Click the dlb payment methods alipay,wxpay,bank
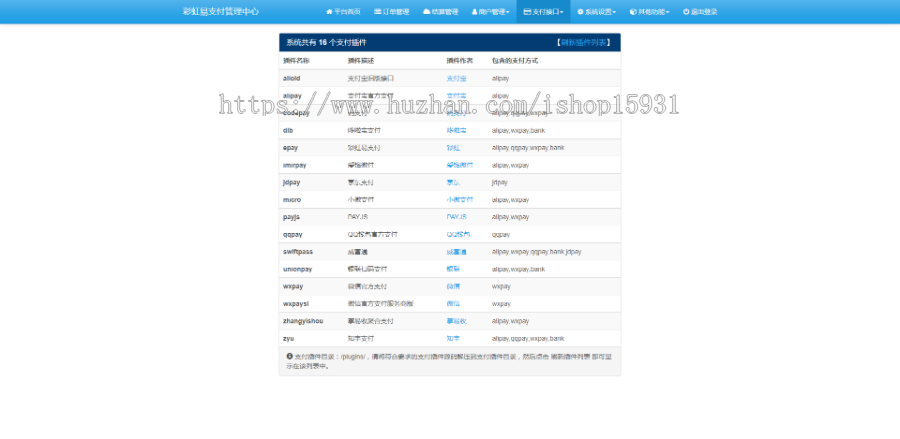900x439 pixels. pos(518,130)
